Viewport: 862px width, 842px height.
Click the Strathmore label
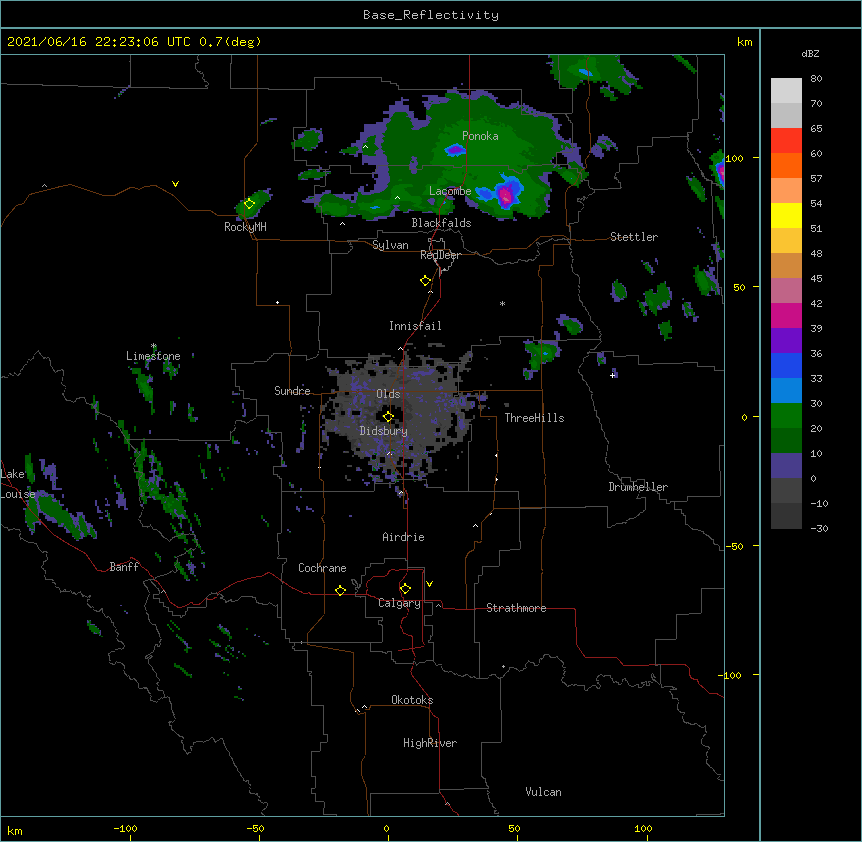point(516,608)
